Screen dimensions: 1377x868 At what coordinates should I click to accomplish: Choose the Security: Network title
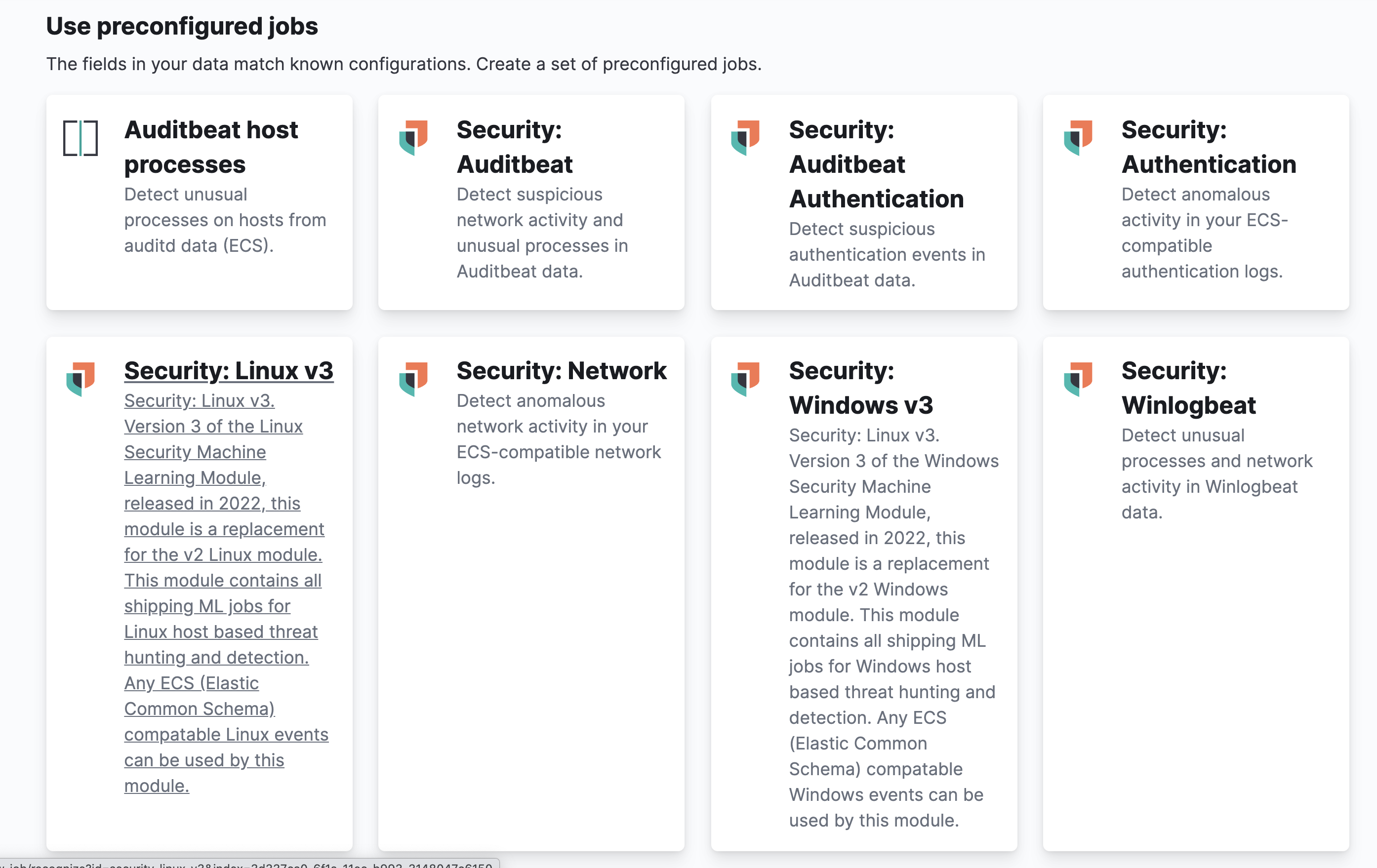pyautogui.click(x=561, y=370)
